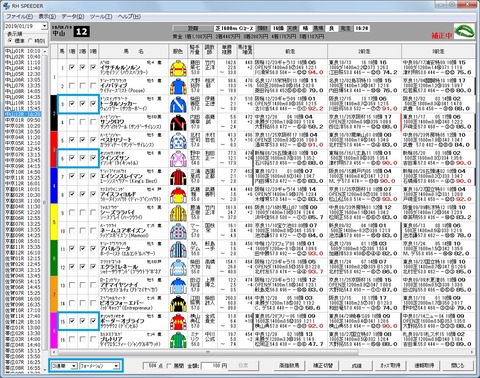Click the 馬名 column header
The height and width of the screenshot is (378, 480).
pyautogui.click(x=133, y=51)
